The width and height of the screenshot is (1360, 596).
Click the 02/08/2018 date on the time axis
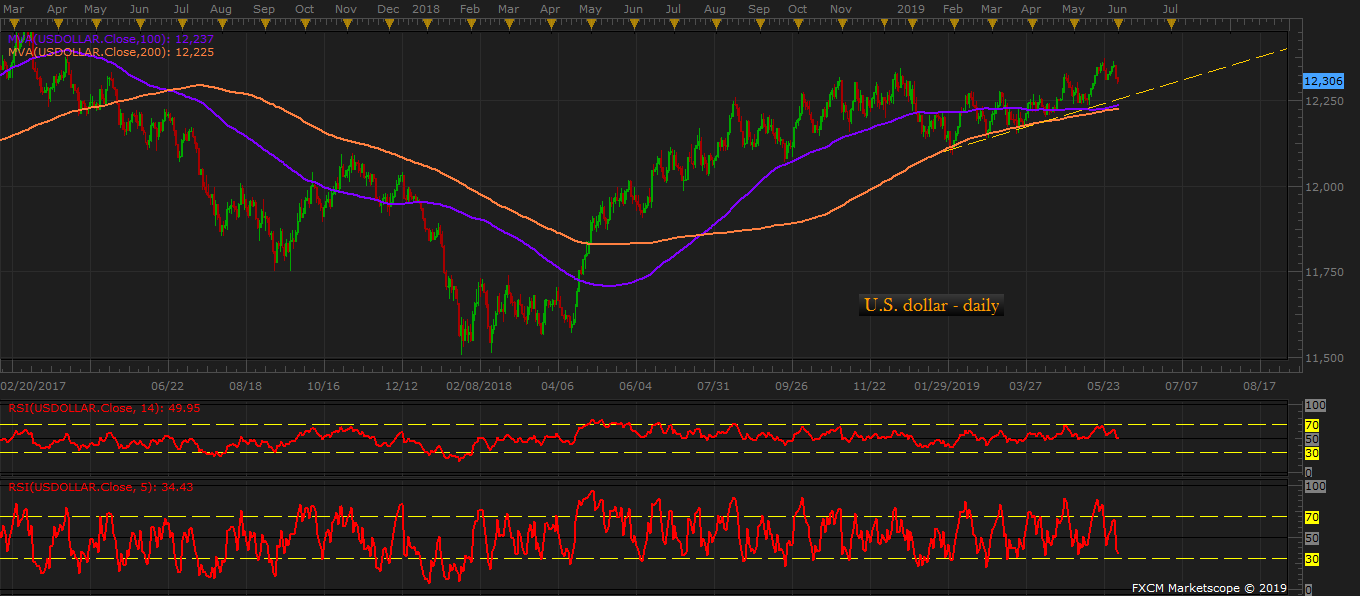tap(478, 385)
